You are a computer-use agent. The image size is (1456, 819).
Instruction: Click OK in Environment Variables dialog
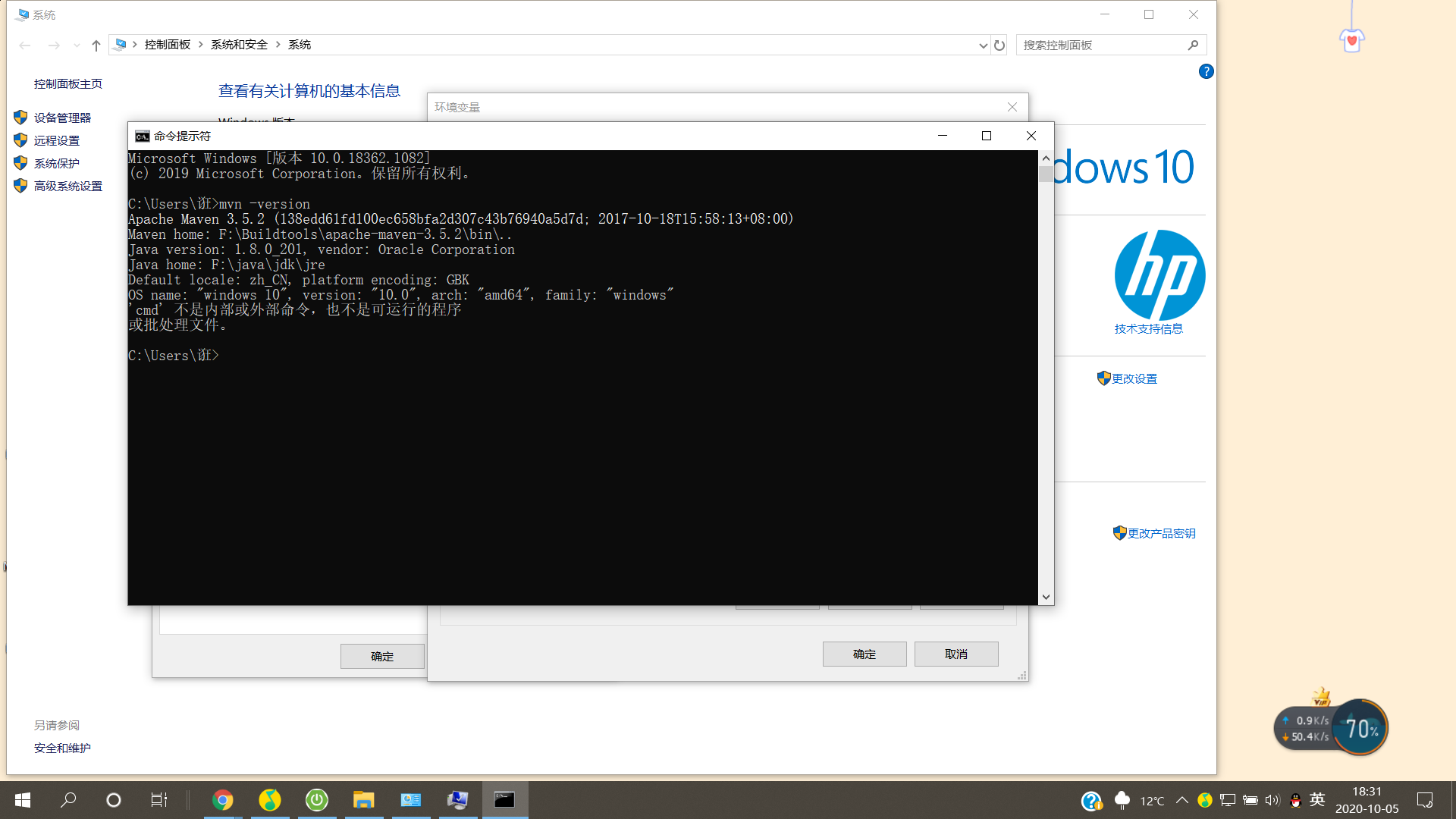tap(864, 654)
